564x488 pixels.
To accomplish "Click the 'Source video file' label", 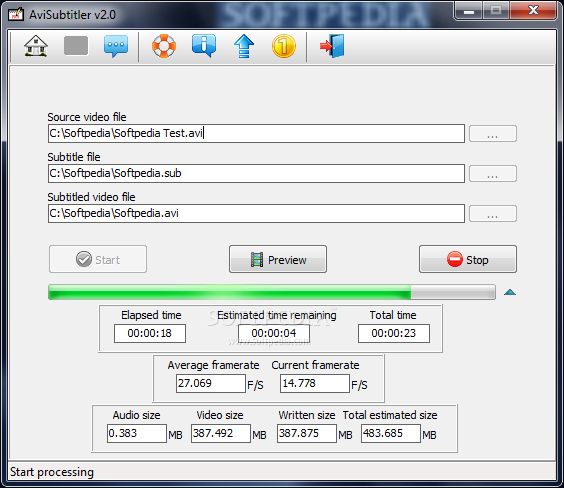I will pos(87,117).
